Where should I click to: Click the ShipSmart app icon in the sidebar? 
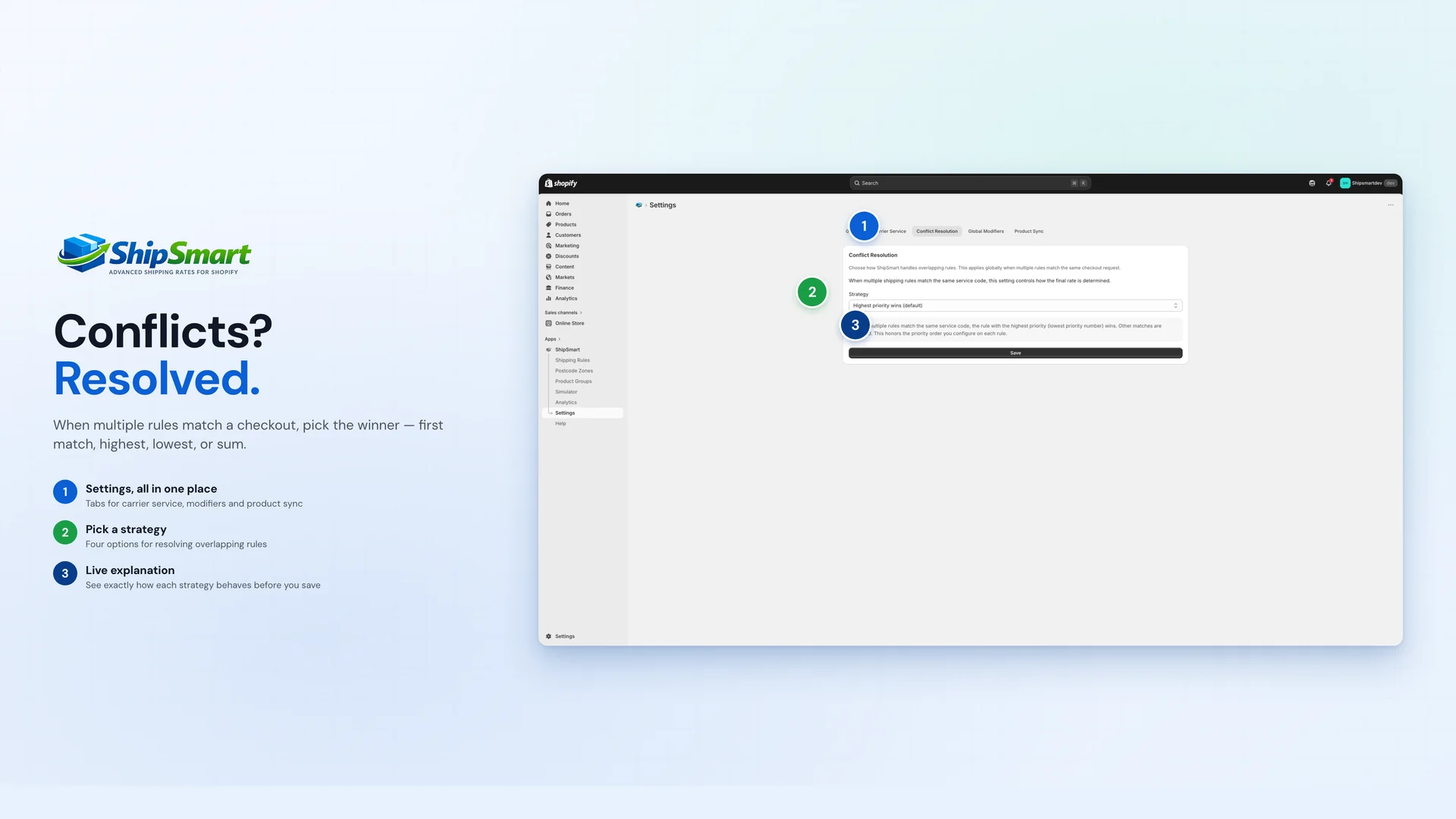[548, 350]
